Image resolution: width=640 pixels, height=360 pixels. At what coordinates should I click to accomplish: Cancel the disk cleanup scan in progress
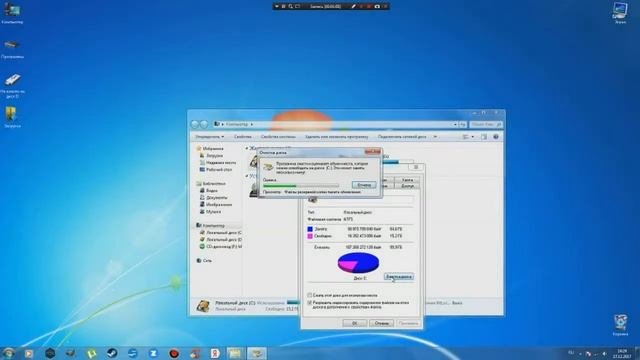(x=364, y=185)
